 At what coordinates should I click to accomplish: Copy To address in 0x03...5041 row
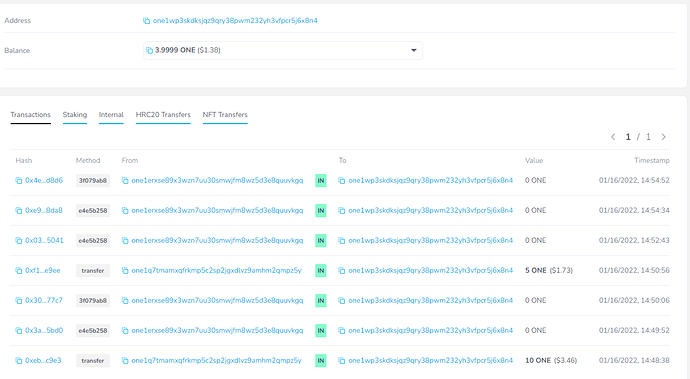(x=341, y=240)
